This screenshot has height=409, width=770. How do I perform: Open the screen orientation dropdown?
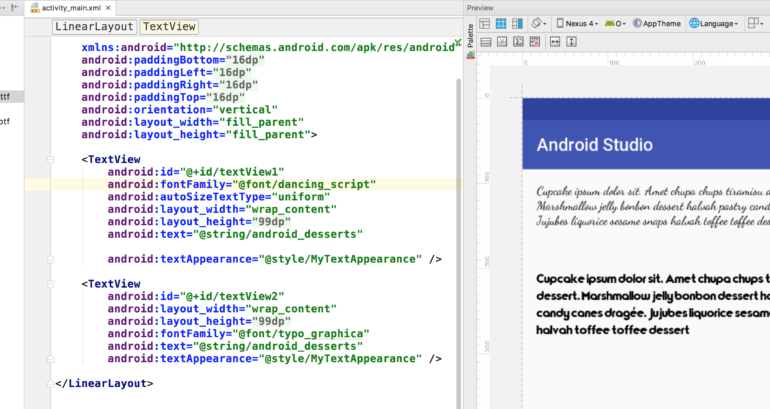pos(539,23)
